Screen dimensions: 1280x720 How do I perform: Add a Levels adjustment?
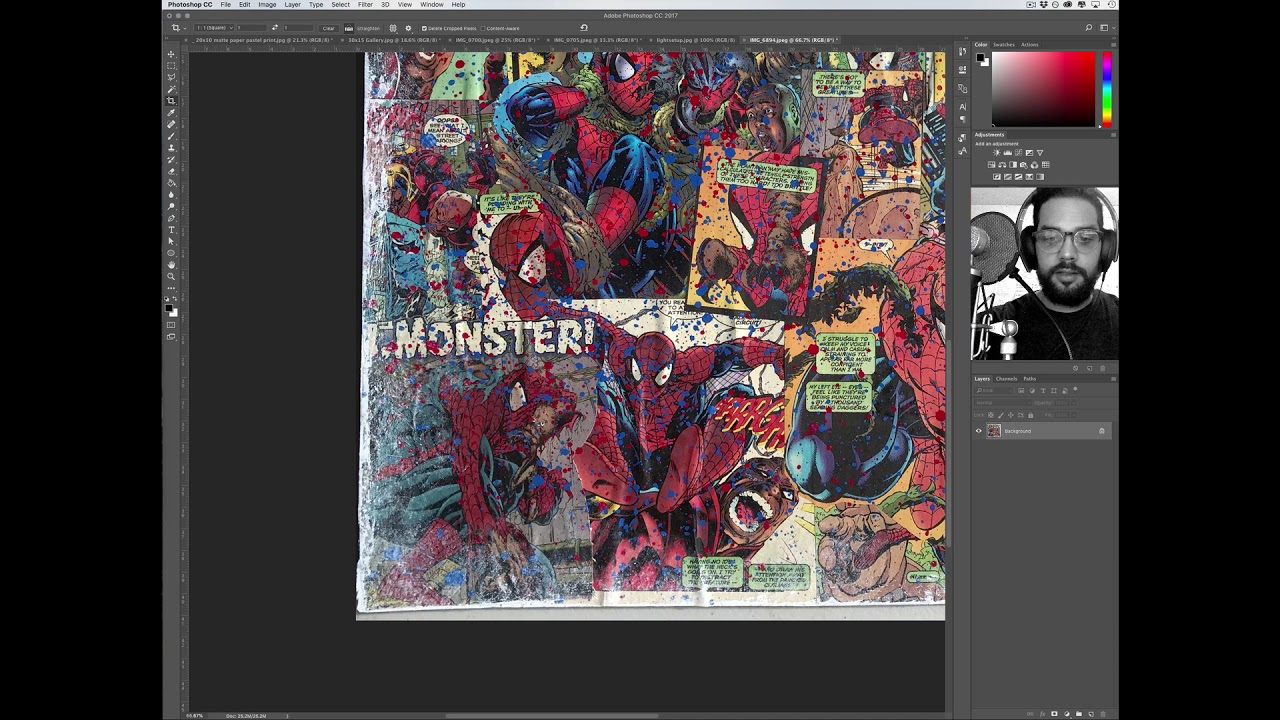1008,153
